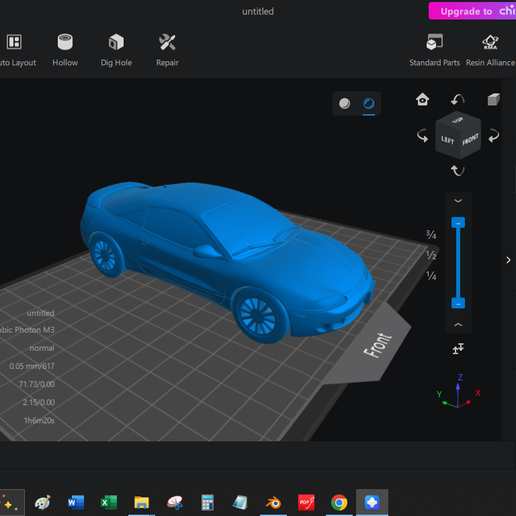
Task: Select the TOP face of the view cube
Action: 458,120
